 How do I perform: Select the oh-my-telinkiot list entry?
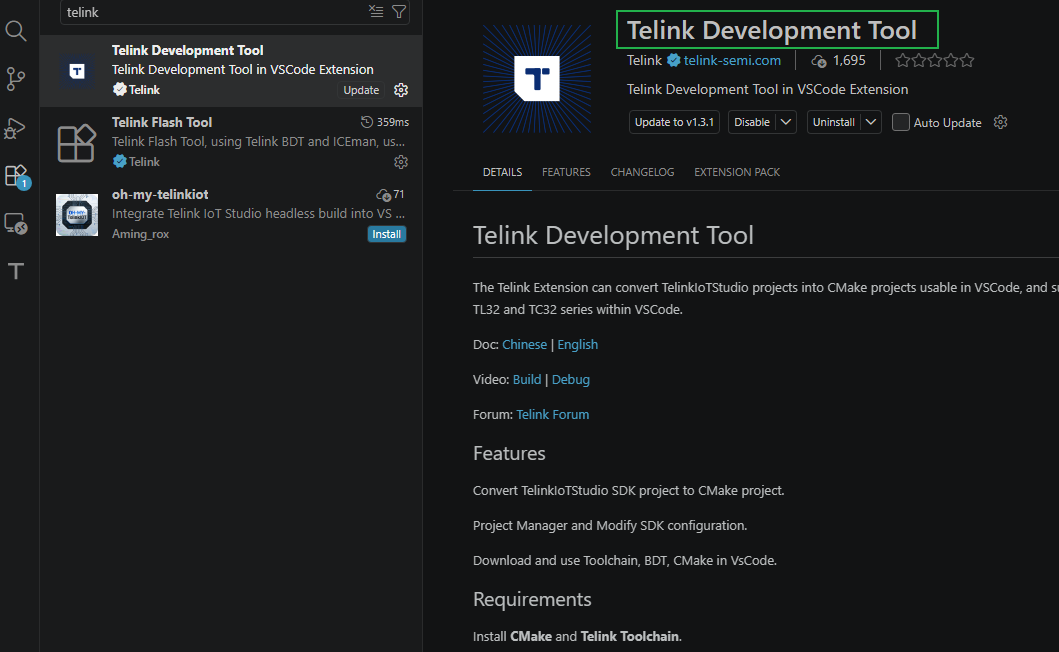coord(231,215)
